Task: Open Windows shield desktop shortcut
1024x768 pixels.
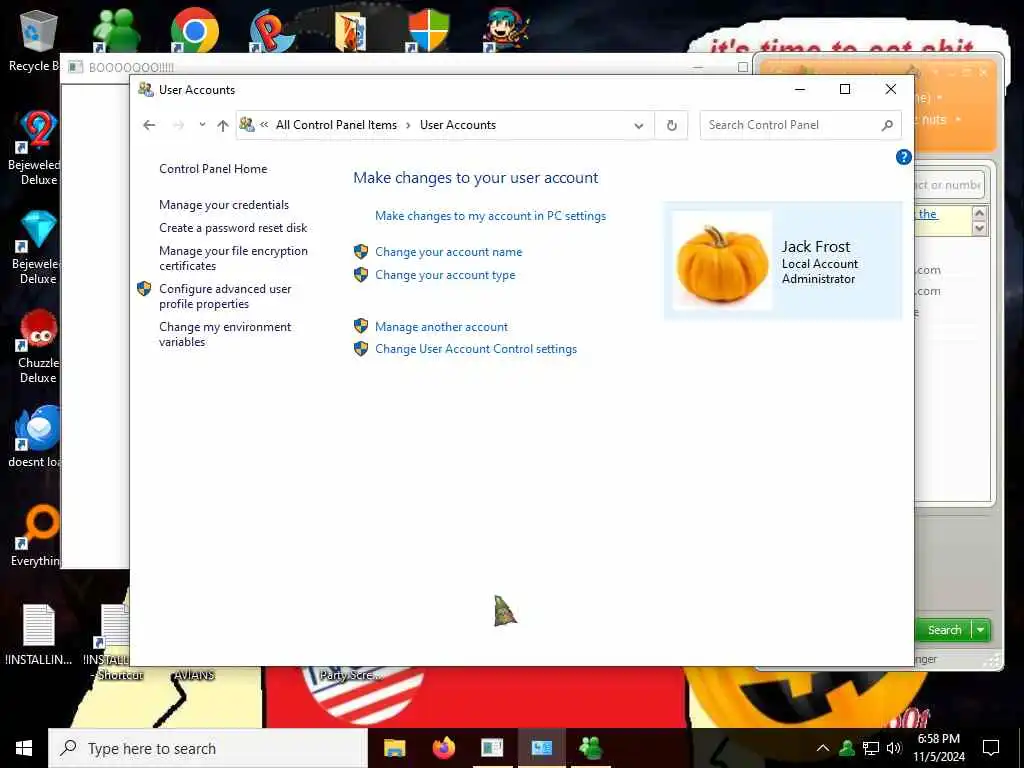Action: 428,31
